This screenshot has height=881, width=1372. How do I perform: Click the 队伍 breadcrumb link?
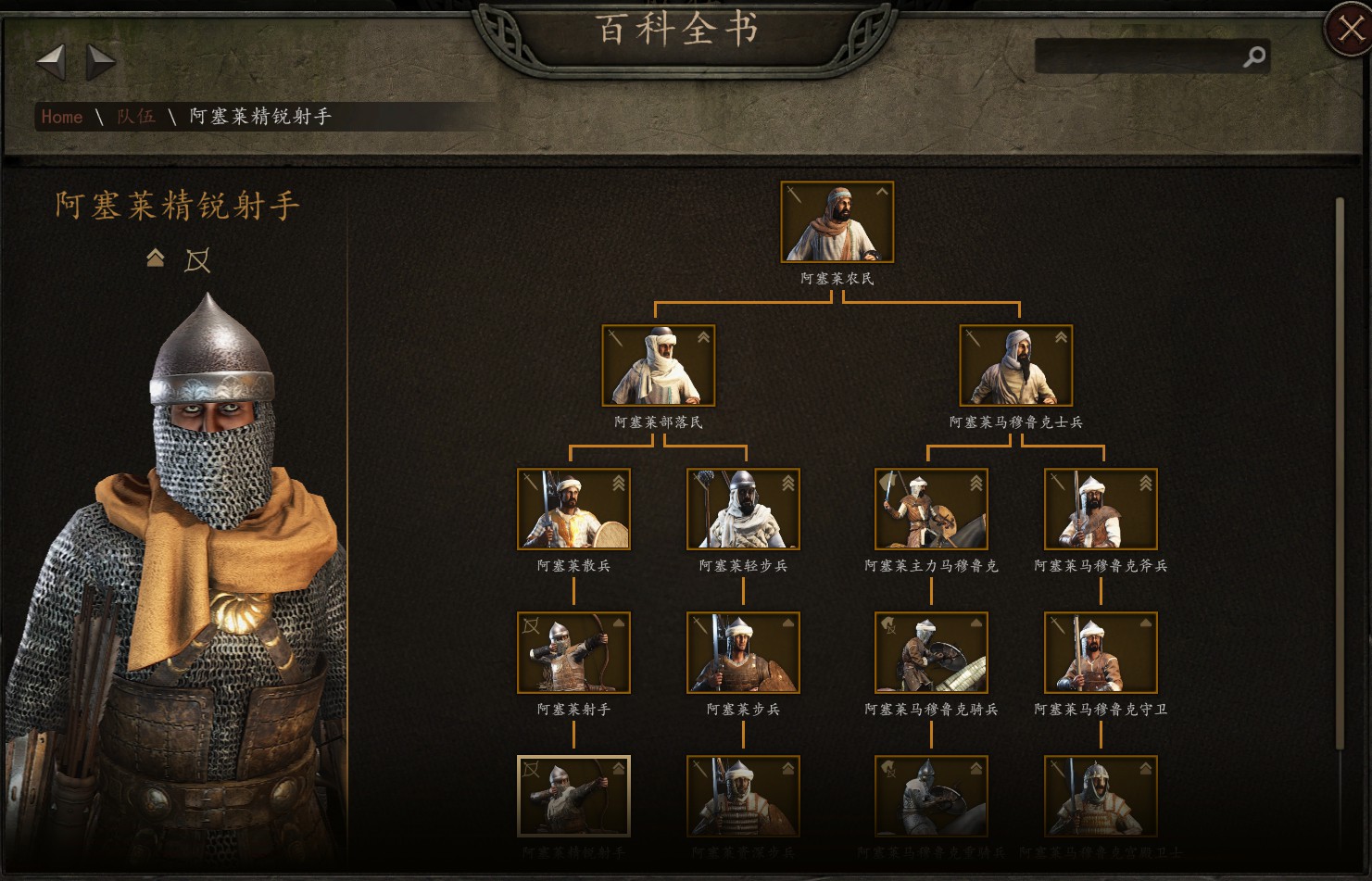pyautogui.click(x=135, y=116)
